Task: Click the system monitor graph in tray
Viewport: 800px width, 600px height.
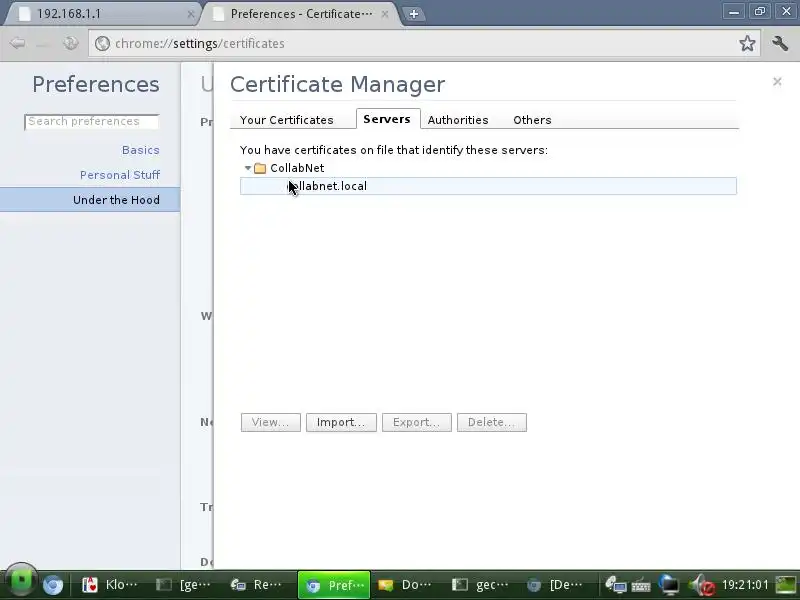Action: point(786,585)
